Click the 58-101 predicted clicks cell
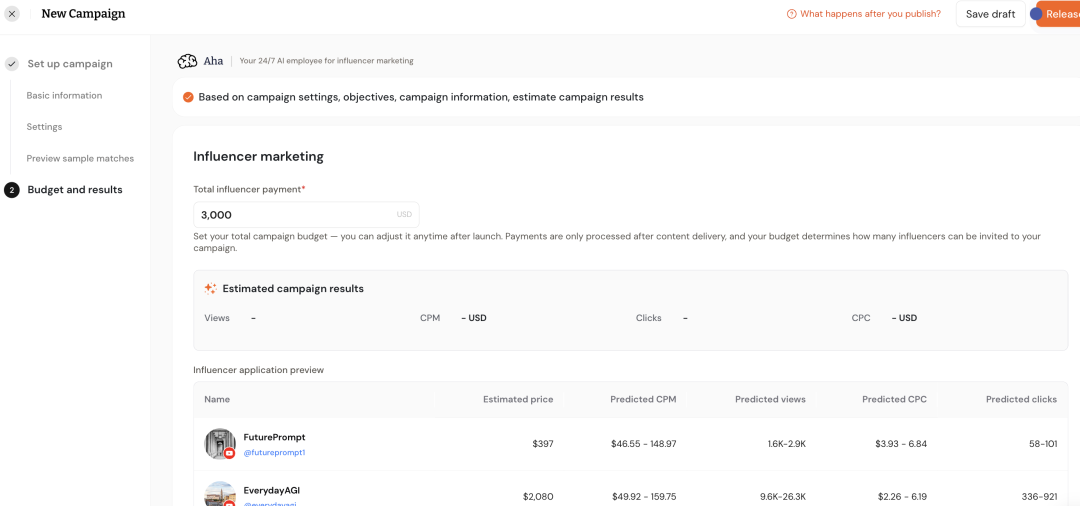Viewport: 1080px width, 506px height. tap(1043, 444)
